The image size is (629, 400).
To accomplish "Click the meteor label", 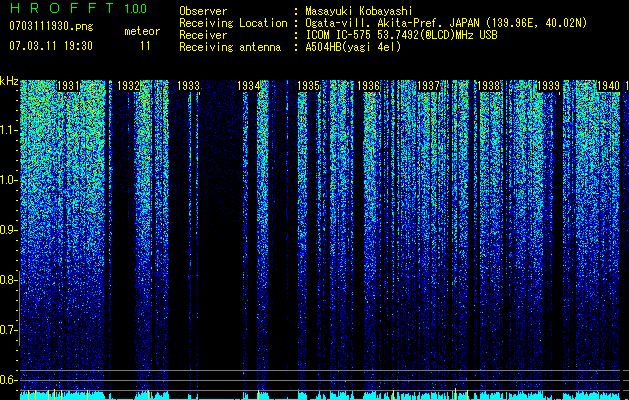I will point(142,31).
